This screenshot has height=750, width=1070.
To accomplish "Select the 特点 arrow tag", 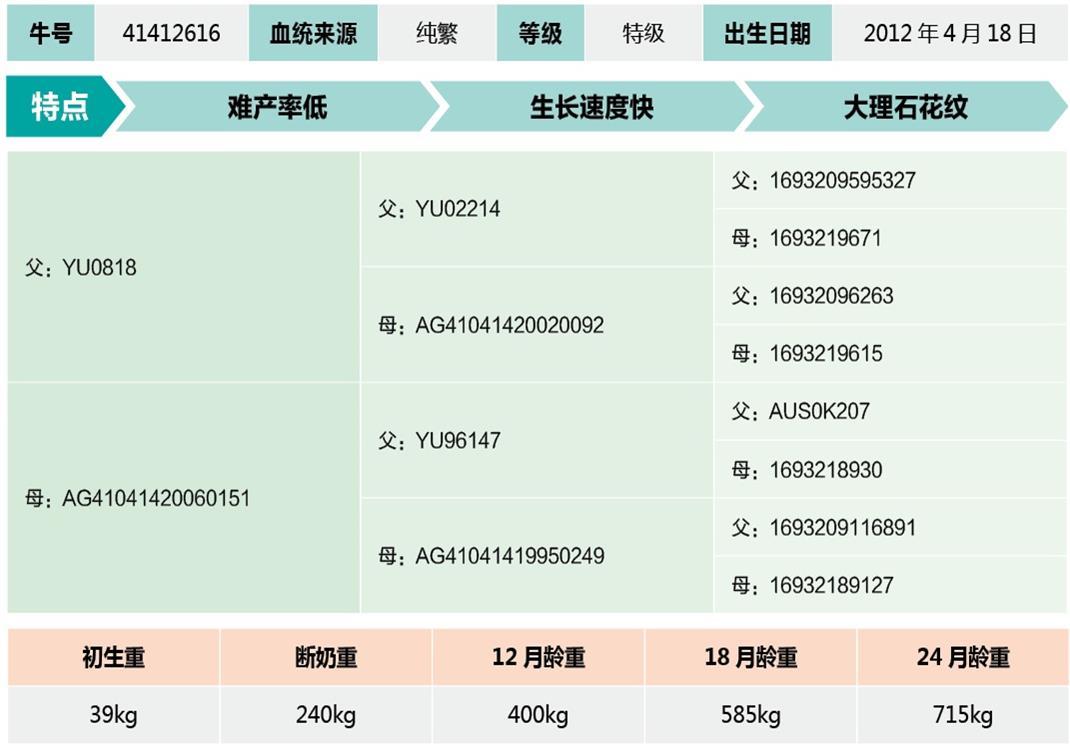I will tap(60, 107).
